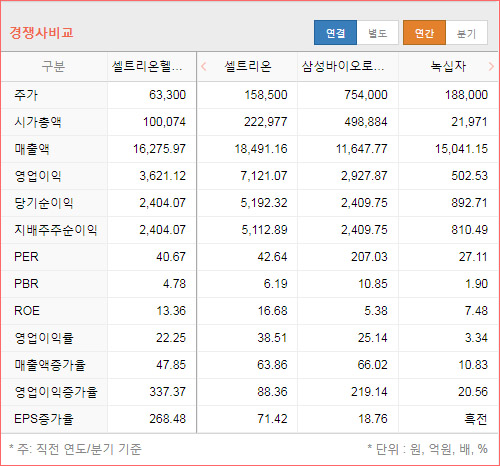The height and width of the screenshot is (466, 500).
Task: Click operating profit value 7,121.07
Action: pyautogui.click(x=264, y=176)
